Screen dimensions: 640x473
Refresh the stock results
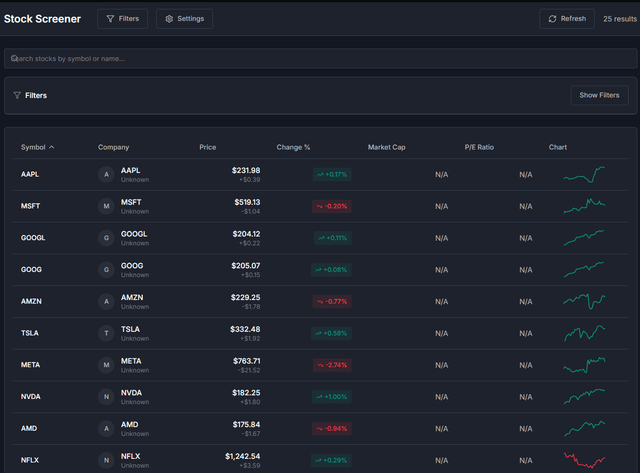pyautogui.click(x=567, y=19)
